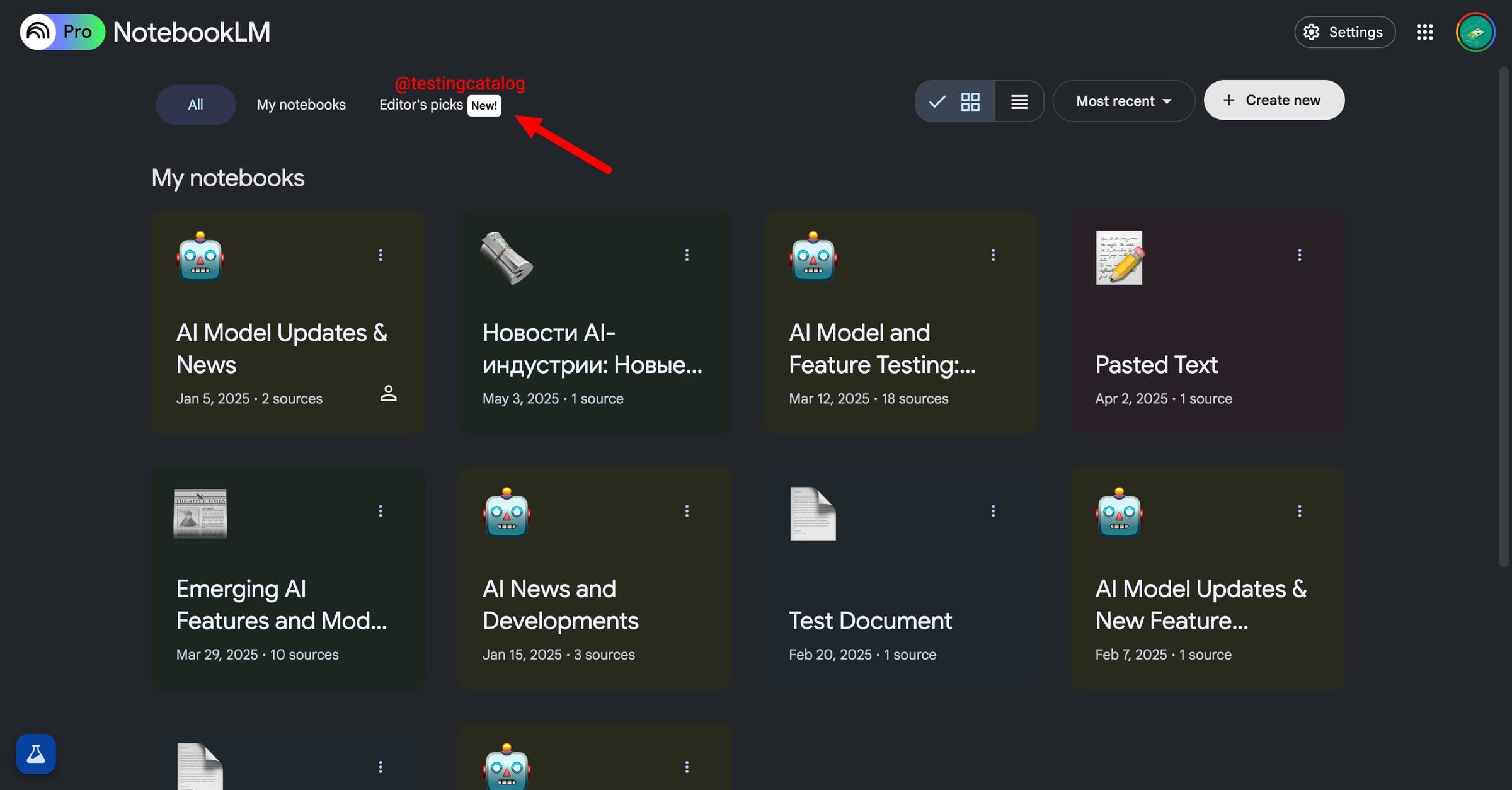Image resolution: width=1512 pixels, height=790 pixels.
Task: Click the shared notebook person icon
Action: (x=389, y=393)
